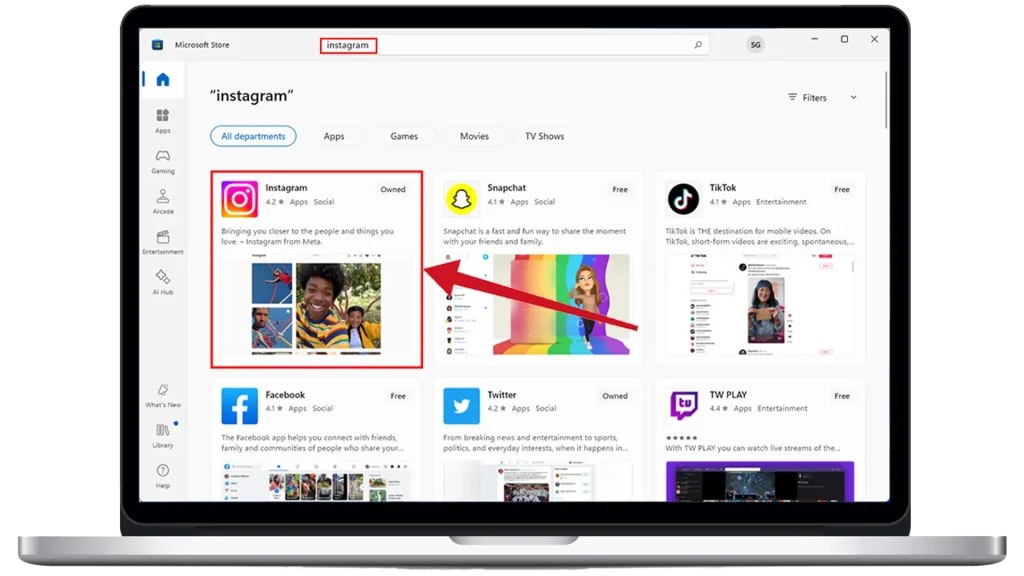Select the All departments tab
This screenshot has height=576, width=1024.
pyautogui.click(x=253, y=136)
